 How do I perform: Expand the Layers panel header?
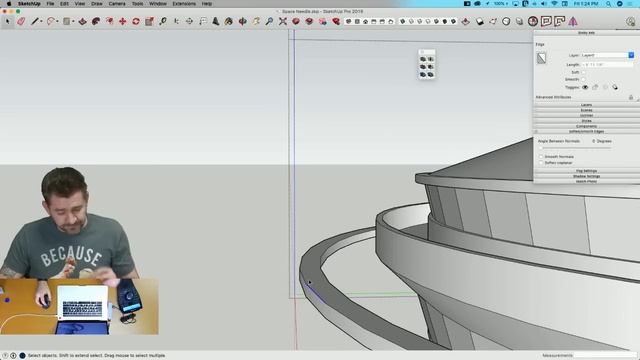[x=587, y=105]
